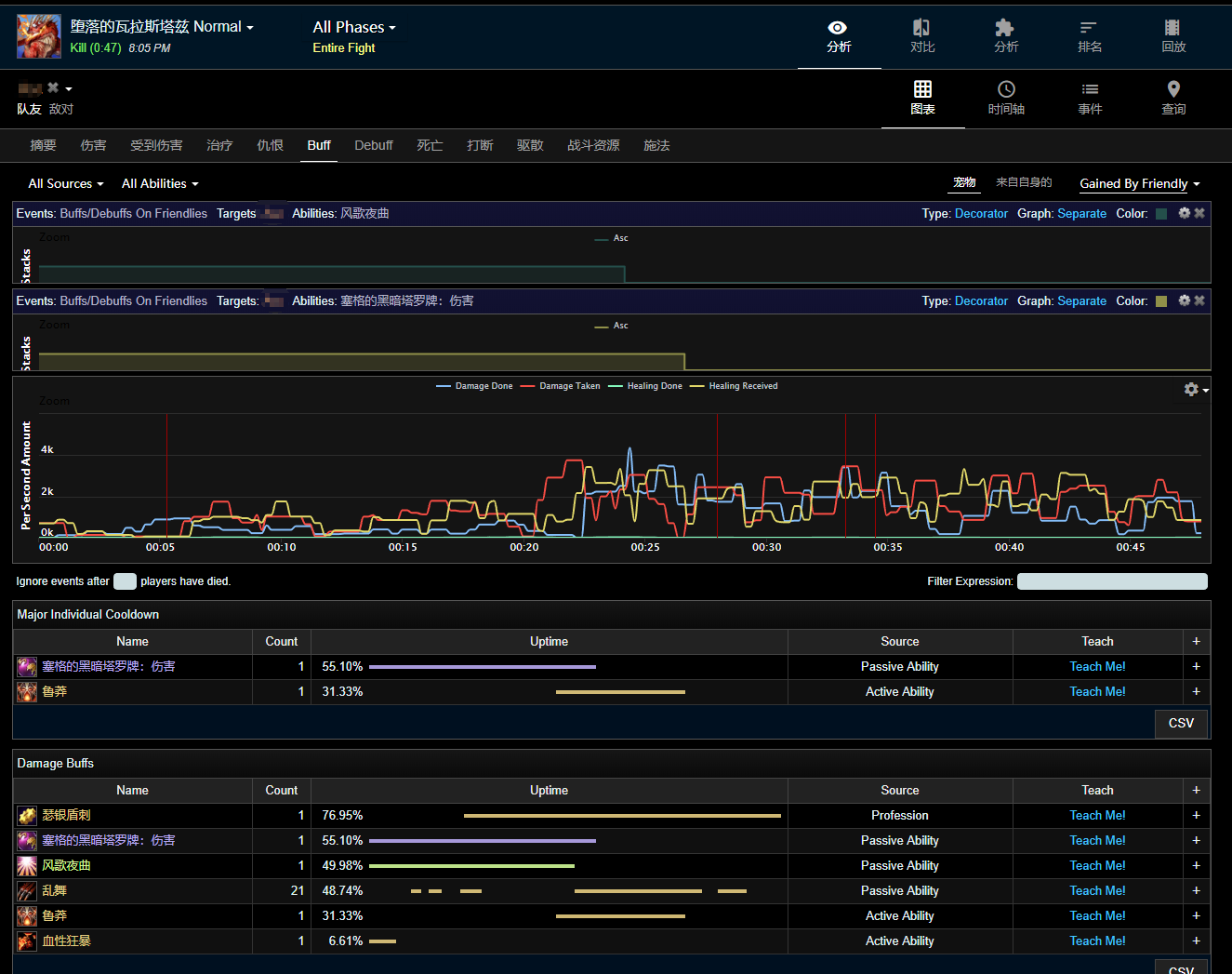1232x974 pixels.
Task: Open the 查询 query view
Action: tap(1173, 98)
